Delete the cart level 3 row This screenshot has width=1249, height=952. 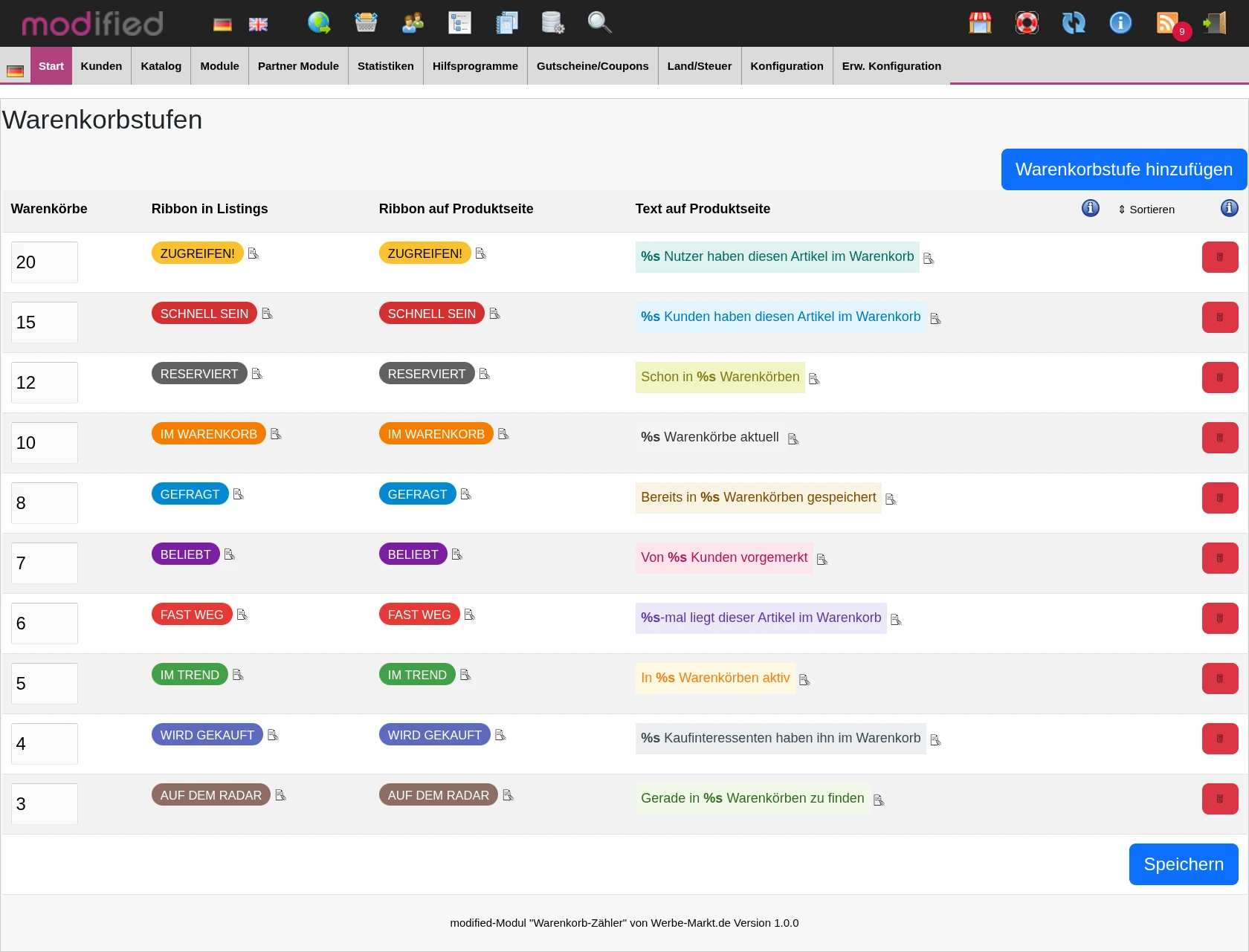pyautogui.click(x=1220, y=799)
